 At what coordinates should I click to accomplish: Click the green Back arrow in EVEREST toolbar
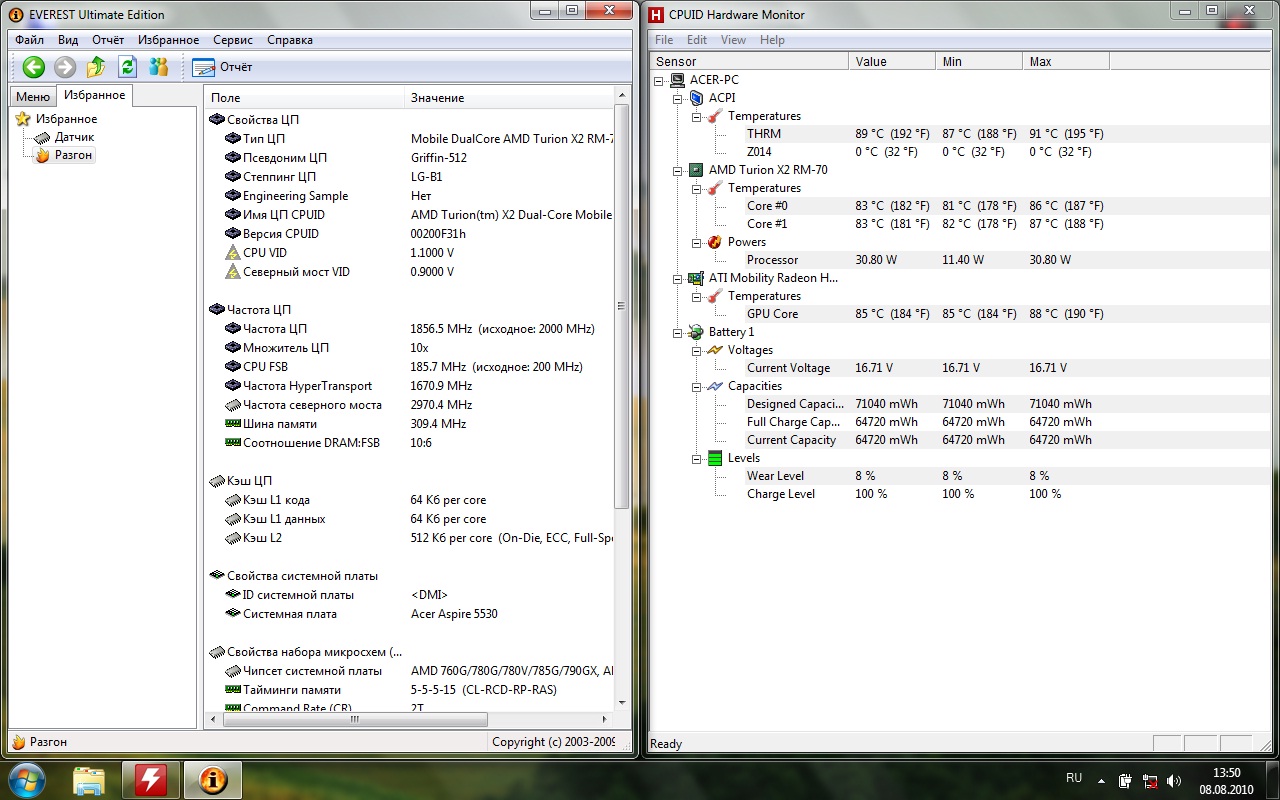(x=34, y=67)
